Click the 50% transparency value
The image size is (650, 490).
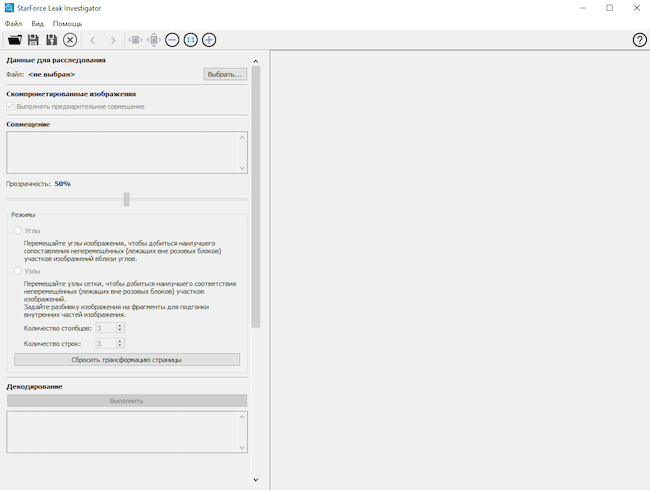(x=63, y=184)
